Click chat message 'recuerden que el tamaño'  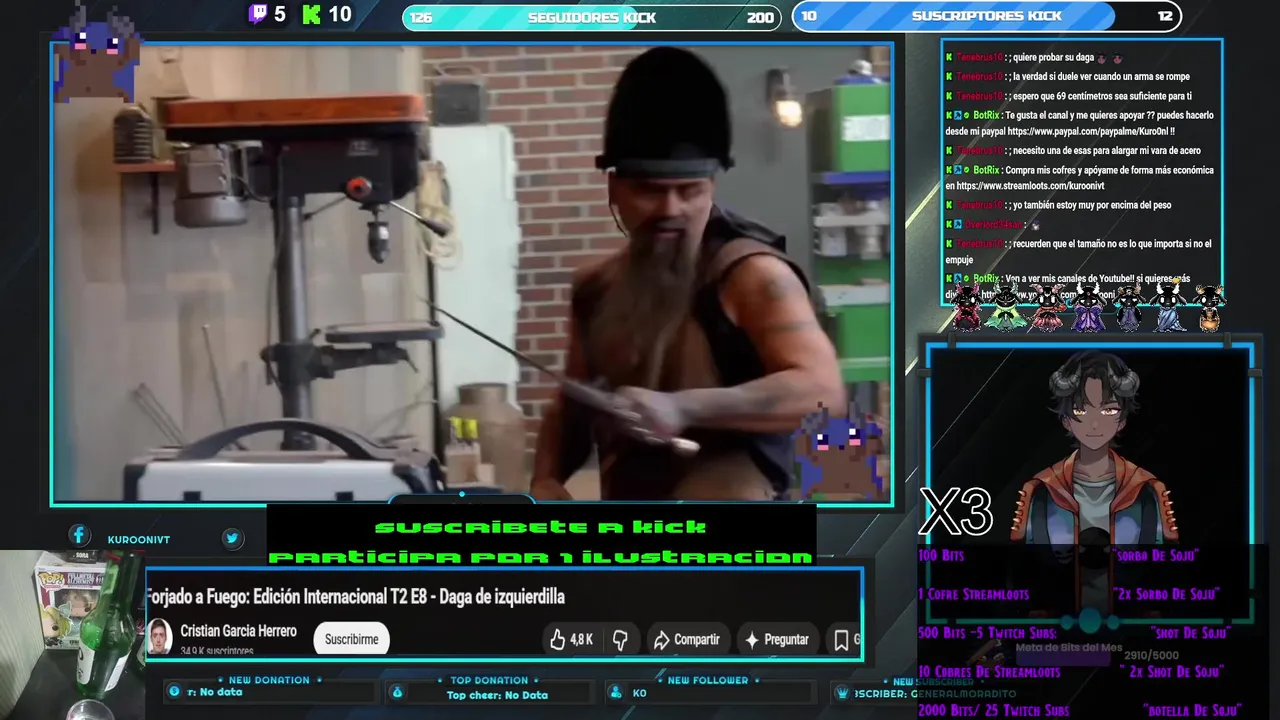click(1079, 251)
